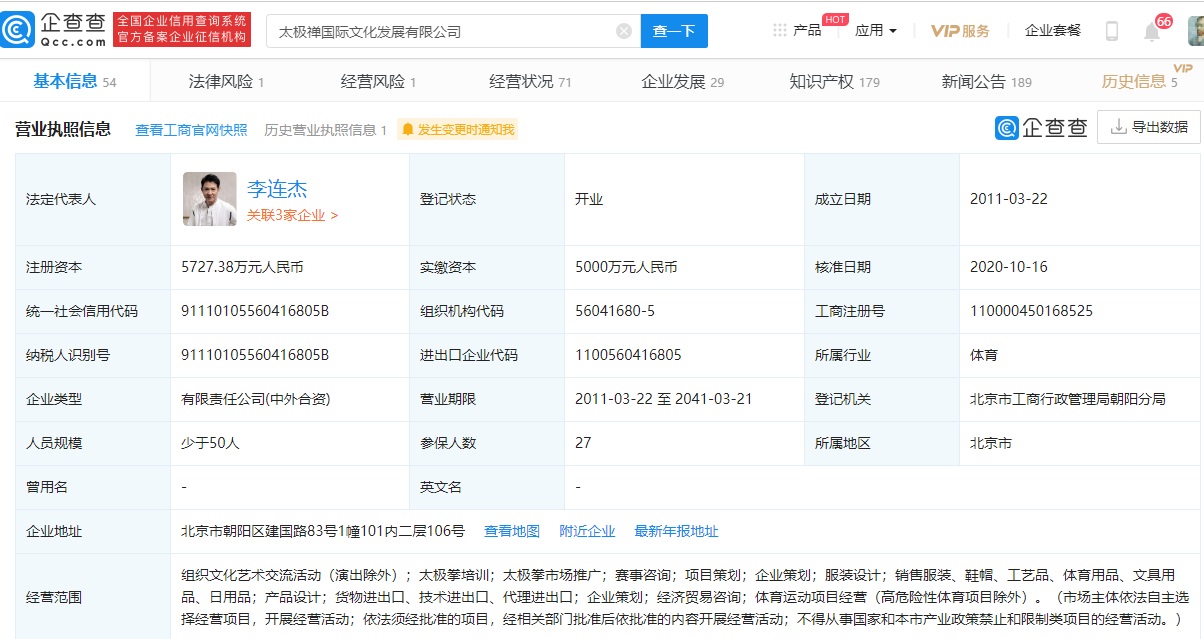Open the notifications bell icon

pyautogui.click(x=1152, y=31)
